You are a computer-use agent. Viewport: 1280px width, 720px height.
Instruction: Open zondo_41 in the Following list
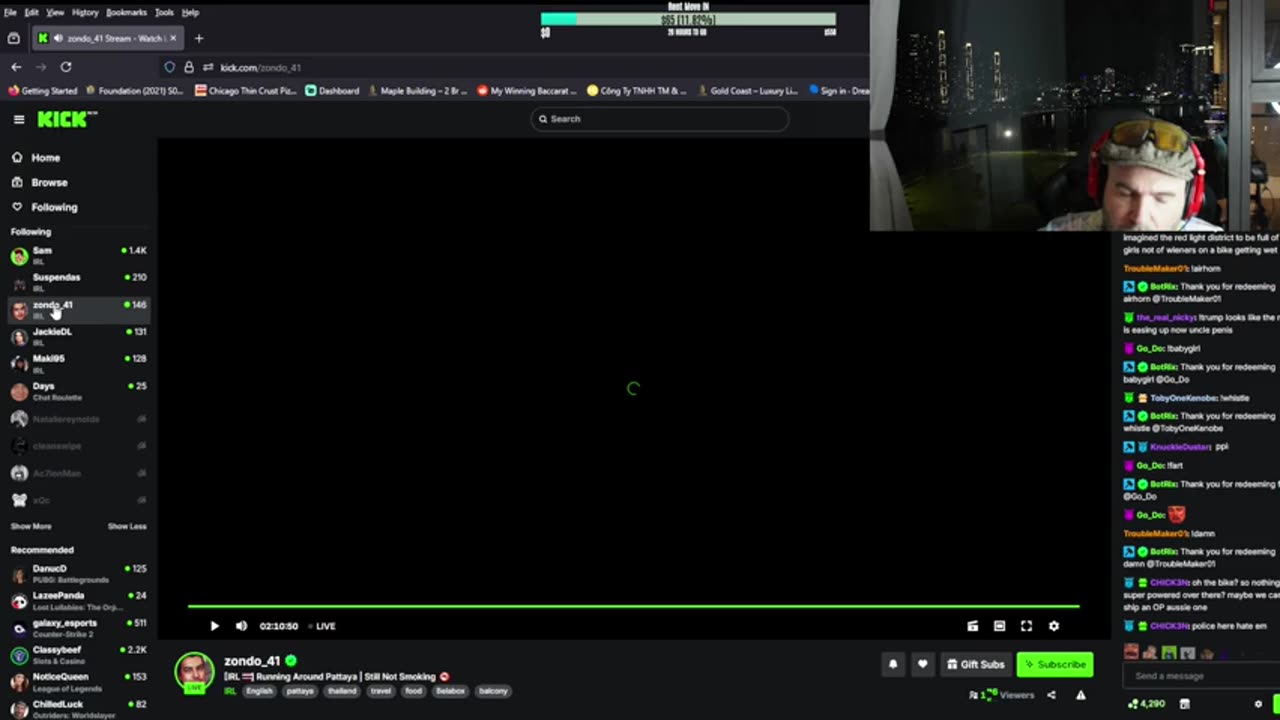tap(78, 309)
